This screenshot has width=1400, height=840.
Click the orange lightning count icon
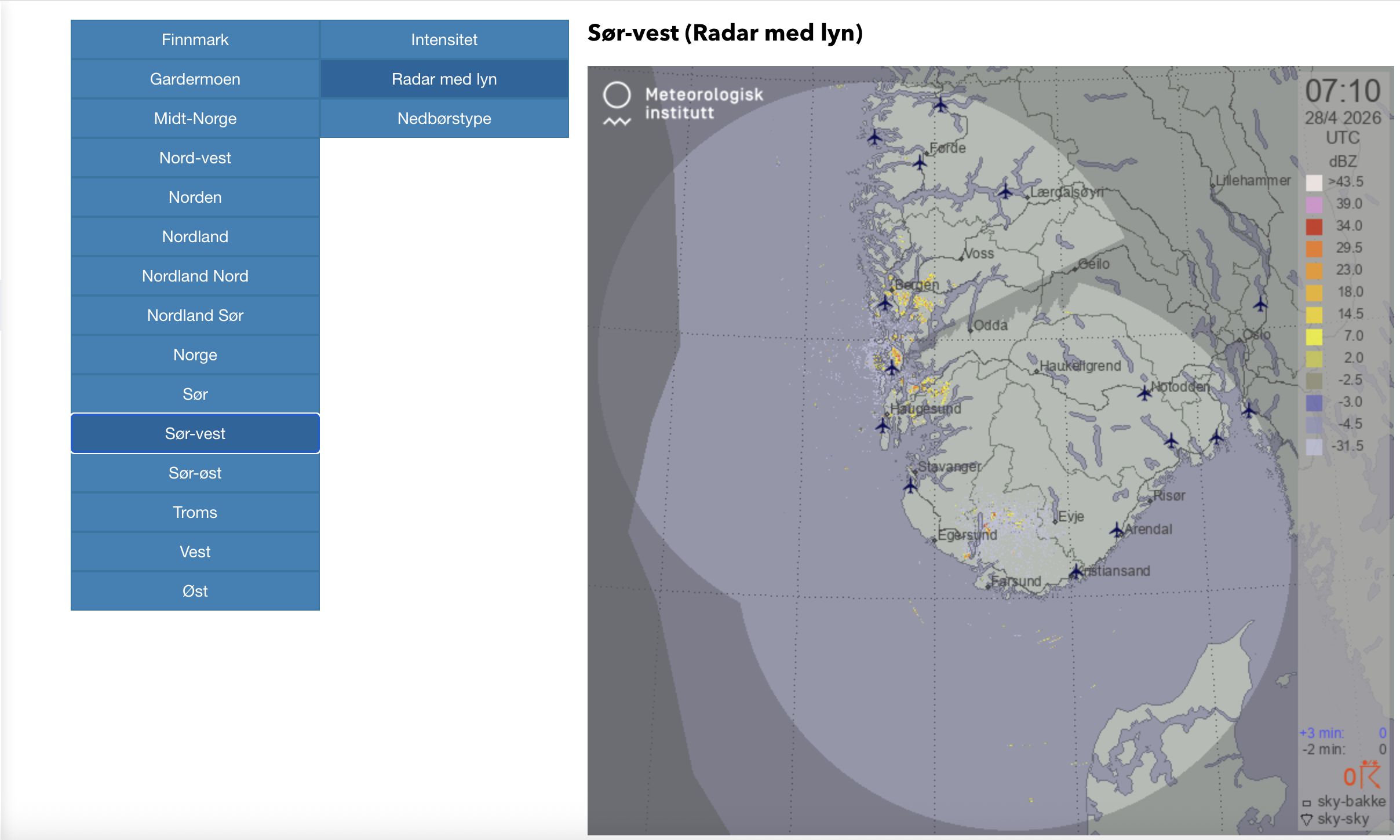pyautogui.click(x=1363, y=775)
